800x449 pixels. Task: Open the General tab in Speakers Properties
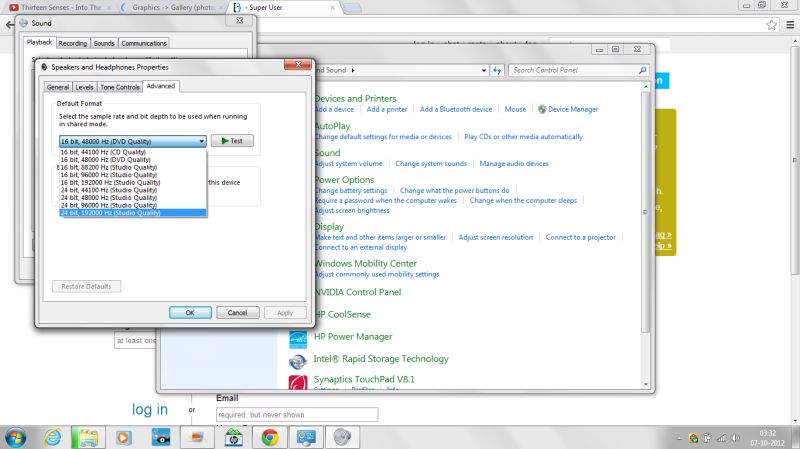(x=58, y=87)
